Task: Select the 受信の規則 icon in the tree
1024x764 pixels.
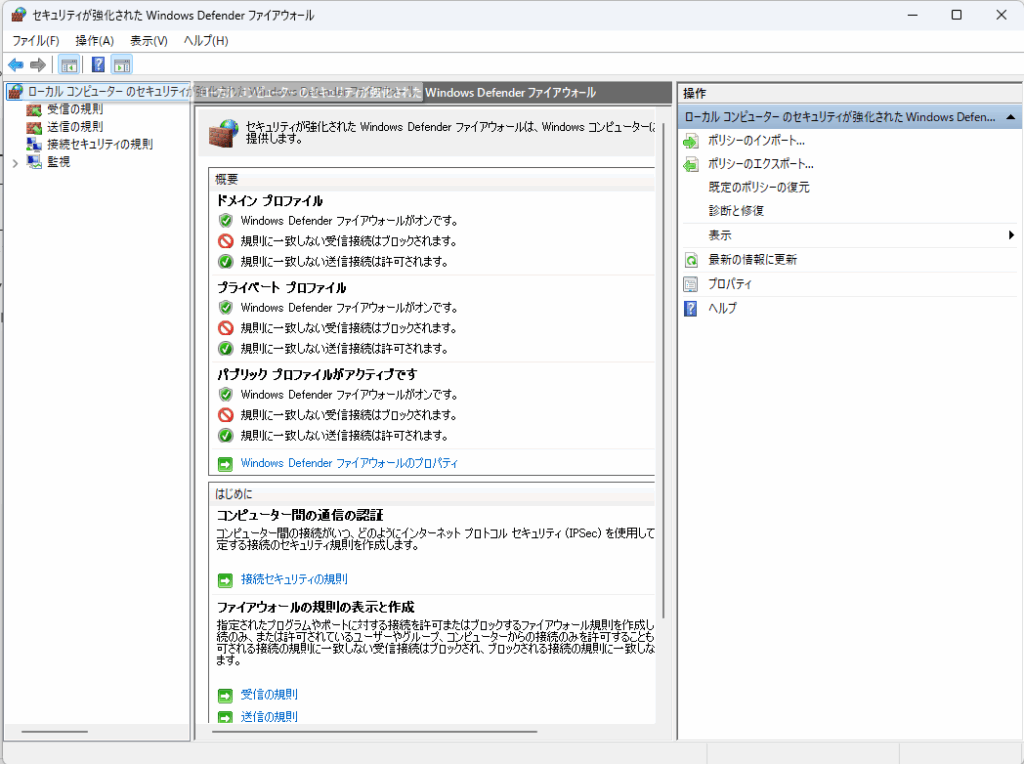Action: point(34,110)
